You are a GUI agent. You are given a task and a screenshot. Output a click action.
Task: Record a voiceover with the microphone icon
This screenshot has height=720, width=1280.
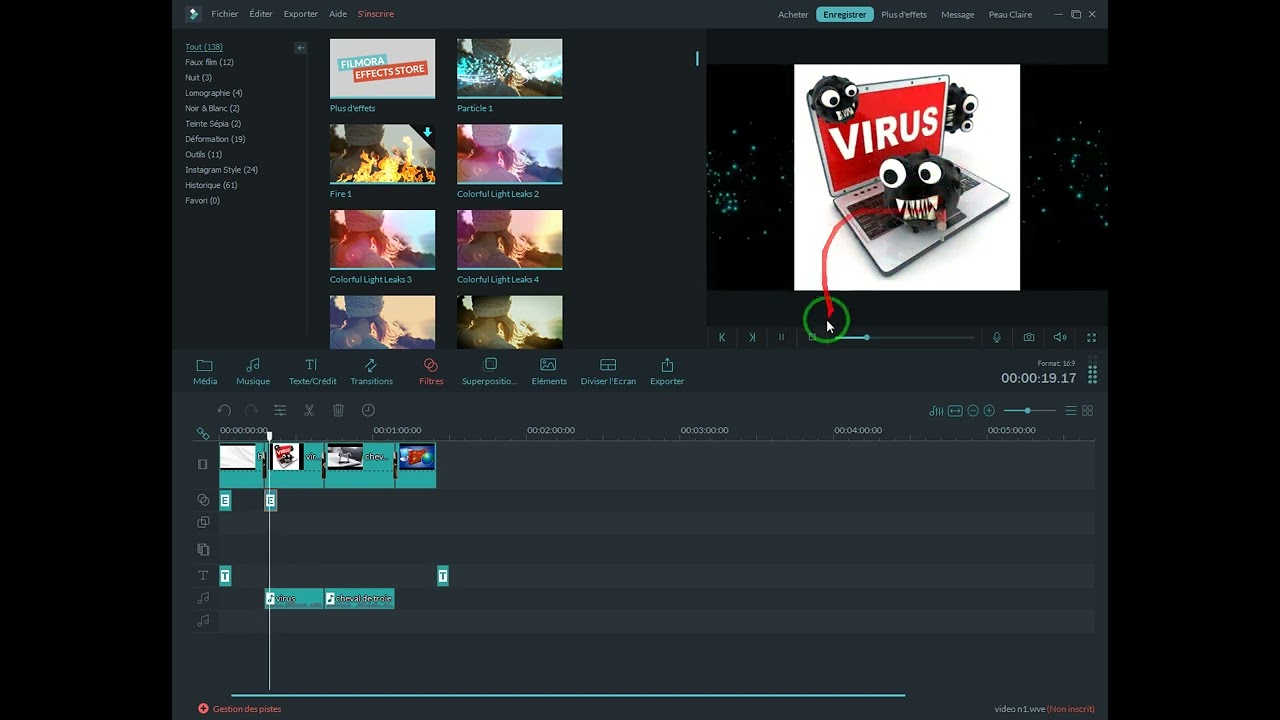click(997, 338)
